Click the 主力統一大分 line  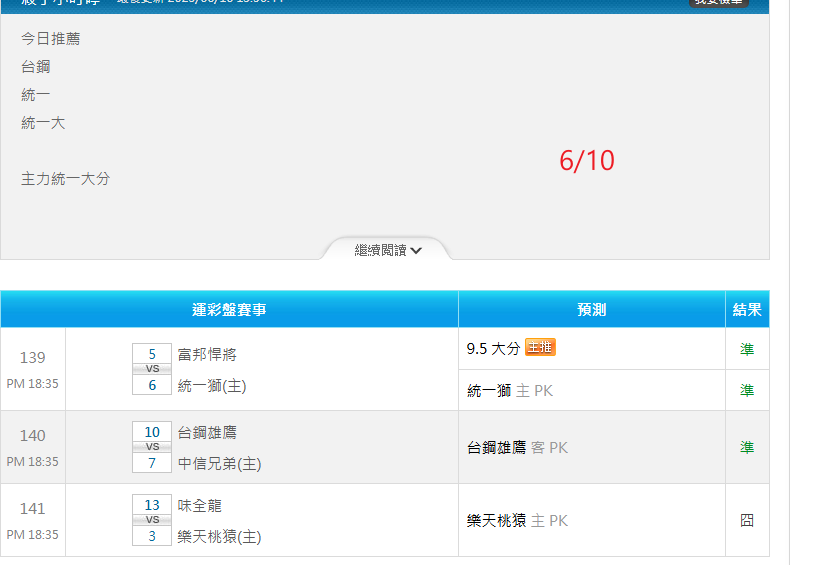click(x=65, y=179)
